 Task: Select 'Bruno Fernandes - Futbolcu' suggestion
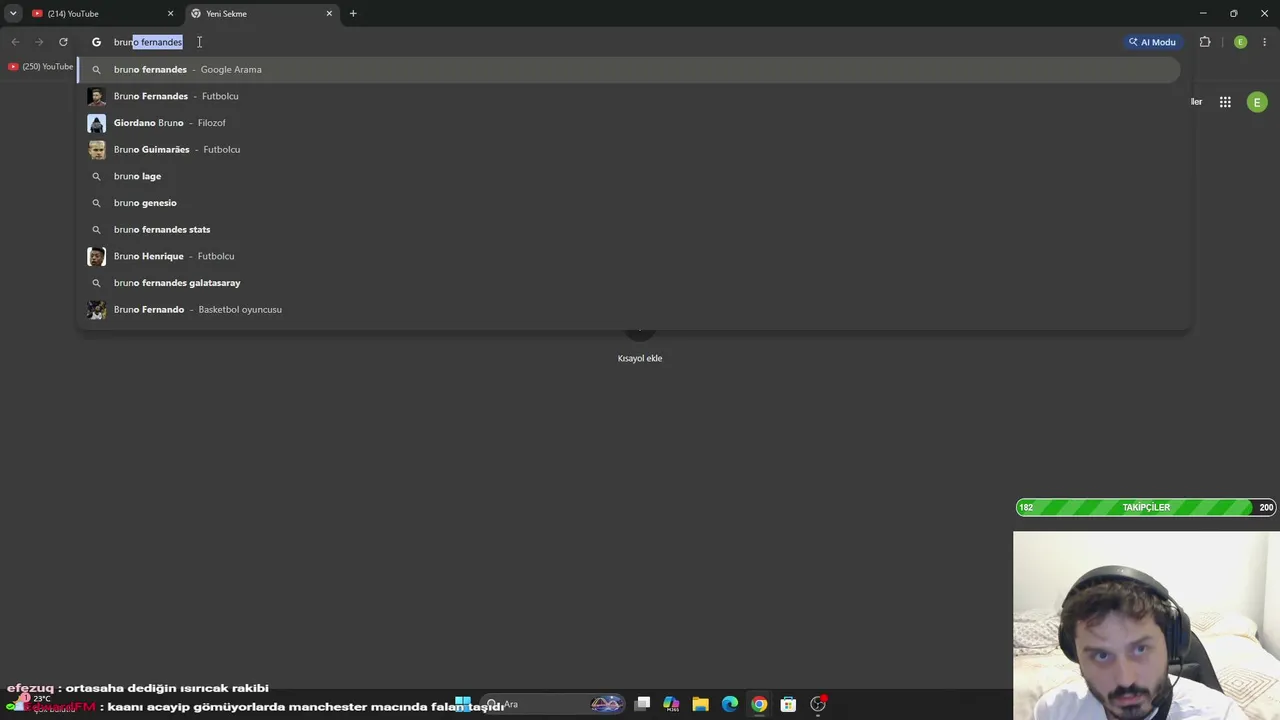(630, 96)
